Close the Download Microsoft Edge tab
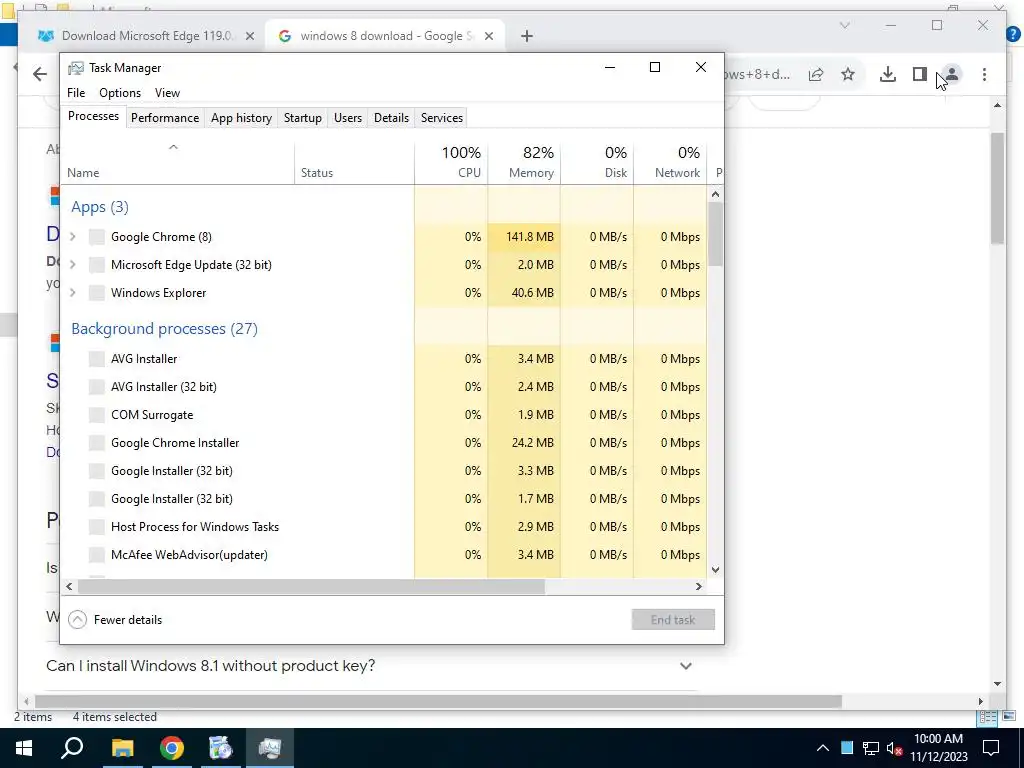This screenshot has width=1024, height=768. click(x=249, y=37)
